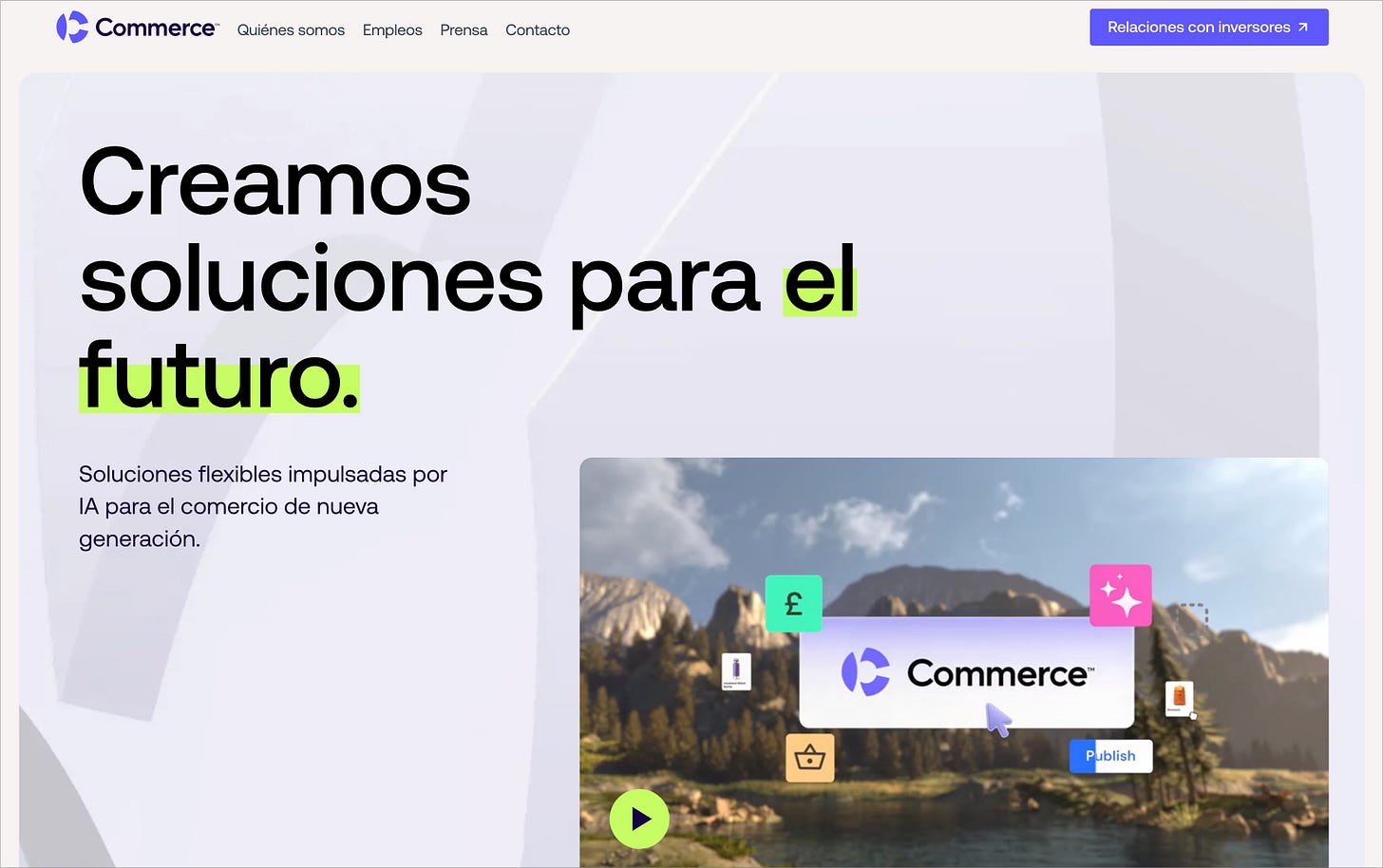Open the Prensa menu item
The image size is (1383, 868).
click(464, 30)
